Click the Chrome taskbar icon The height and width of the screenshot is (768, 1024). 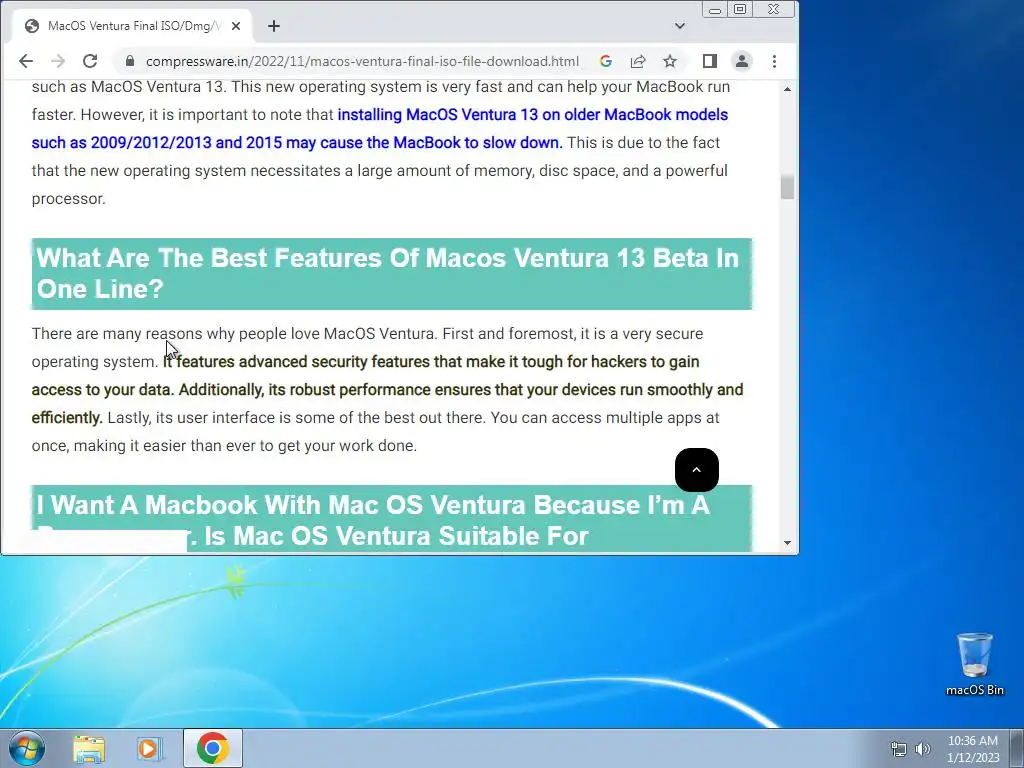coord(213,748)
